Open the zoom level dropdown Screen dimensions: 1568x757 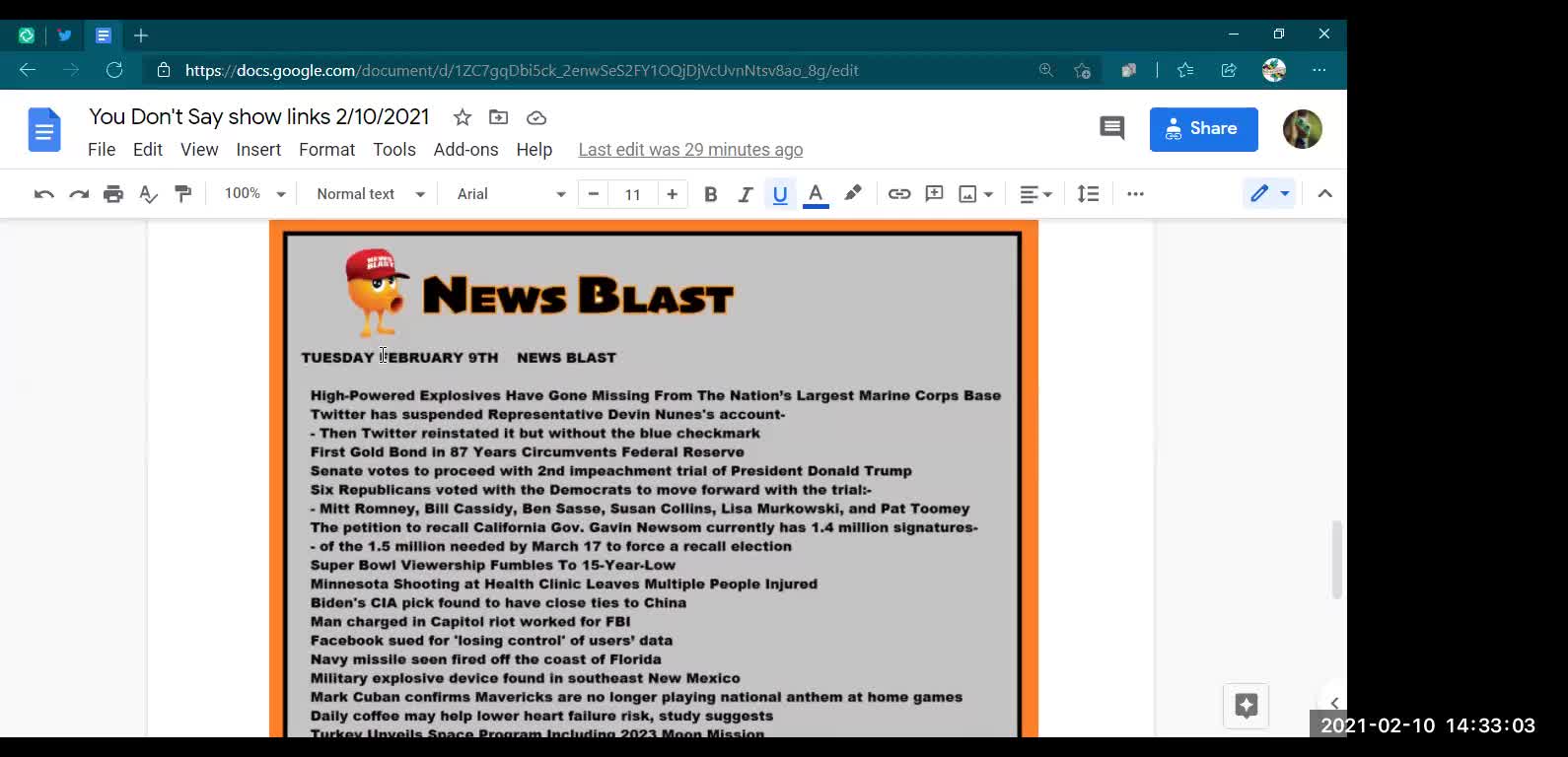point(254,194)
